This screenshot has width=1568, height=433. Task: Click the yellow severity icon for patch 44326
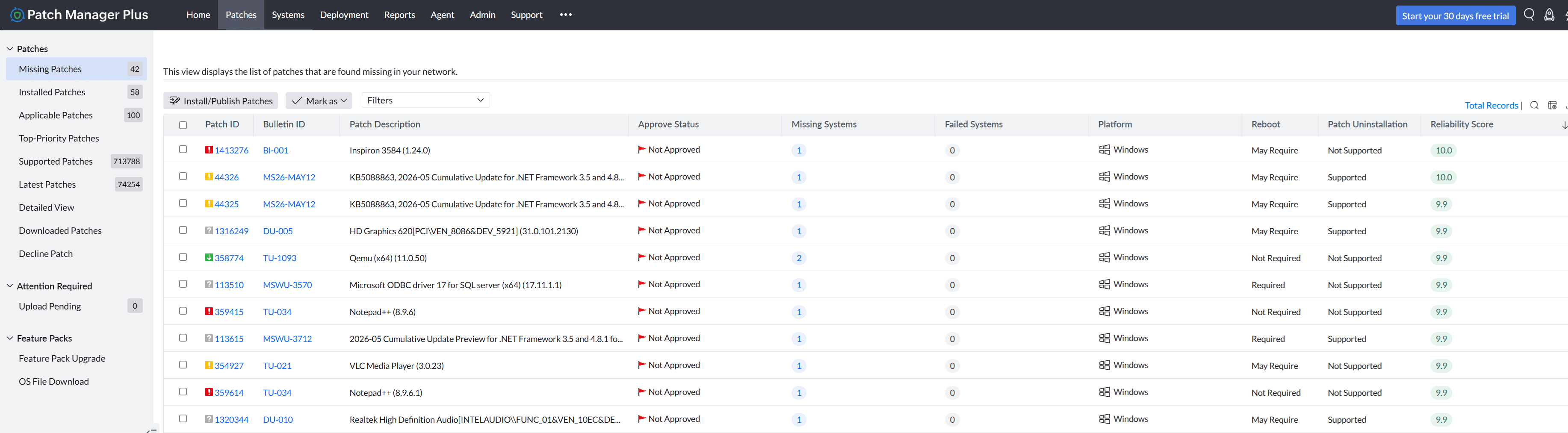point(209,177)
